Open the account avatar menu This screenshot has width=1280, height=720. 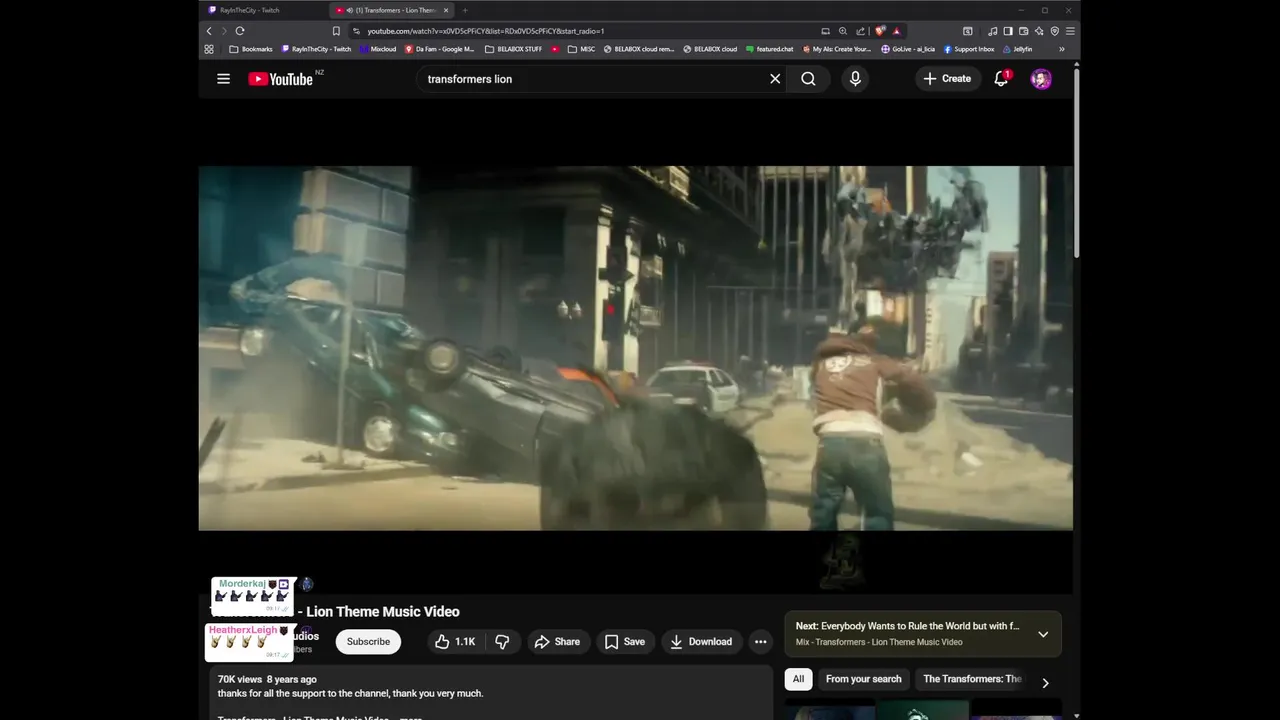click(1041, 79)
